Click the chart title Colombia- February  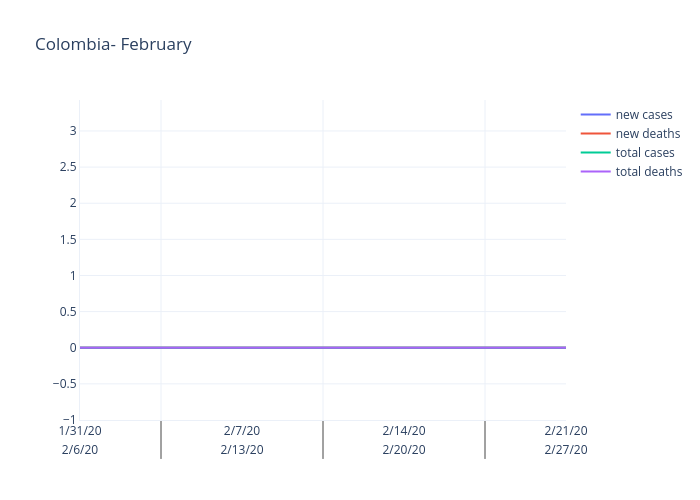click(x=113, y=44)
